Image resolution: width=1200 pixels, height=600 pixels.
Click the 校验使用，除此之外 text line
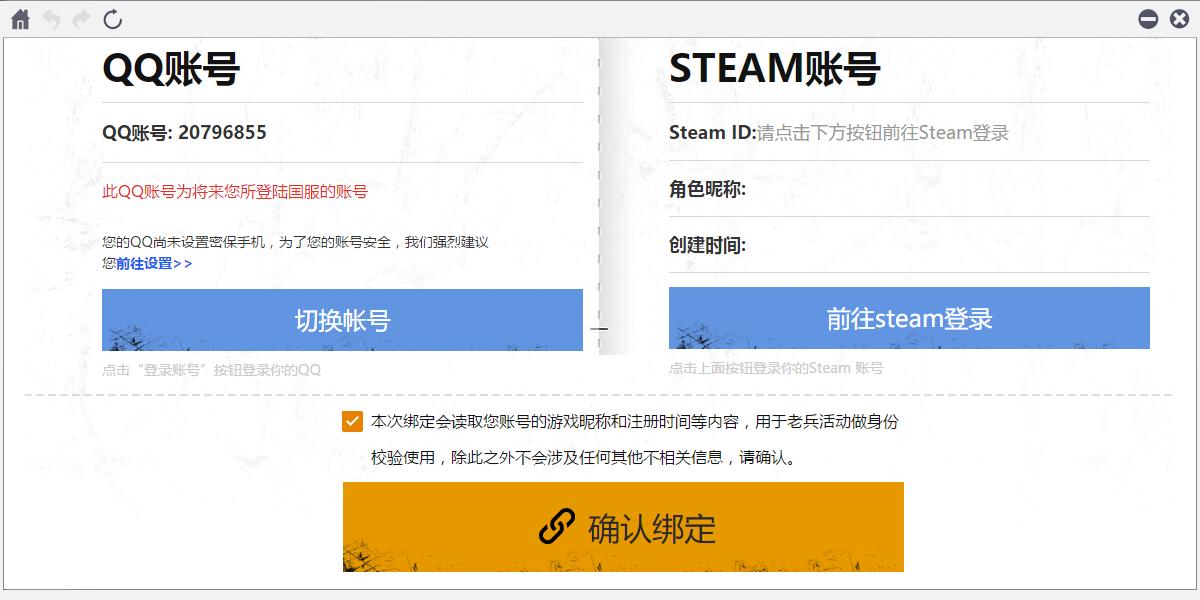(584, 458)
